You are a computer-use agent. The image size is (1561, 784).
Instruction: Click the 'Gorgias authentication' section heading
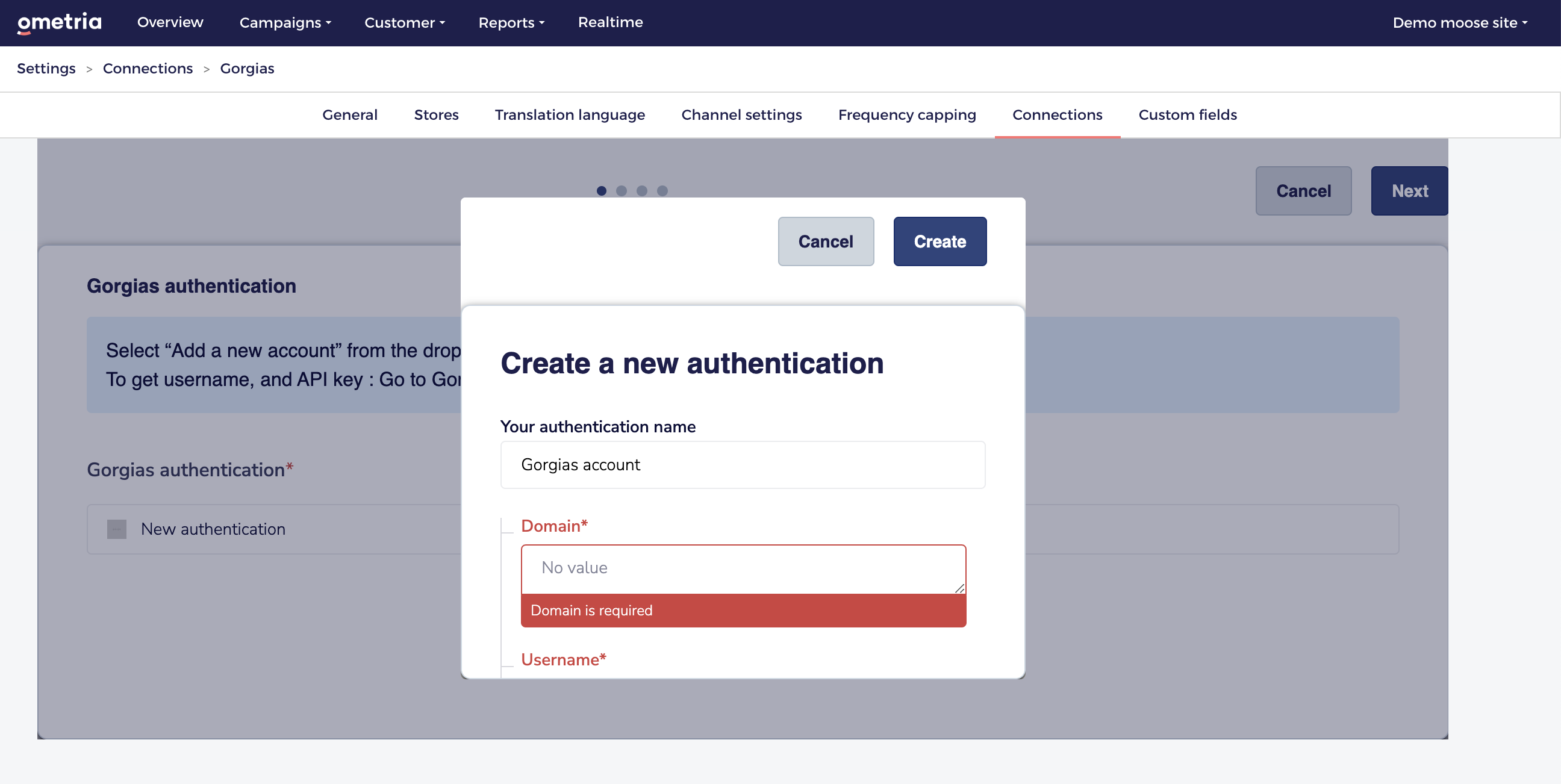(192, 286)
